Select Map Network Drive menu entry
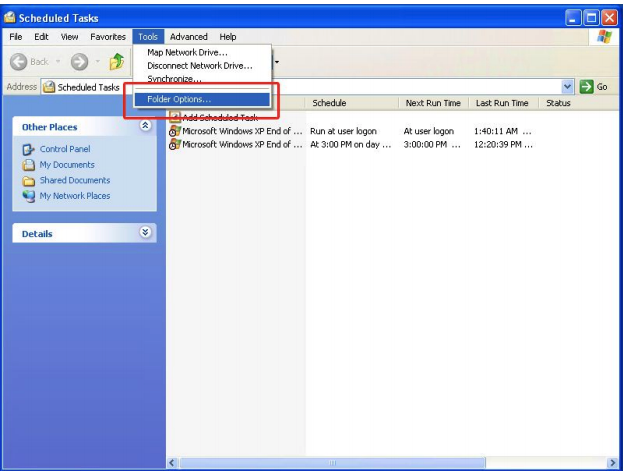The image size is (623, 472). coord(188,52)
